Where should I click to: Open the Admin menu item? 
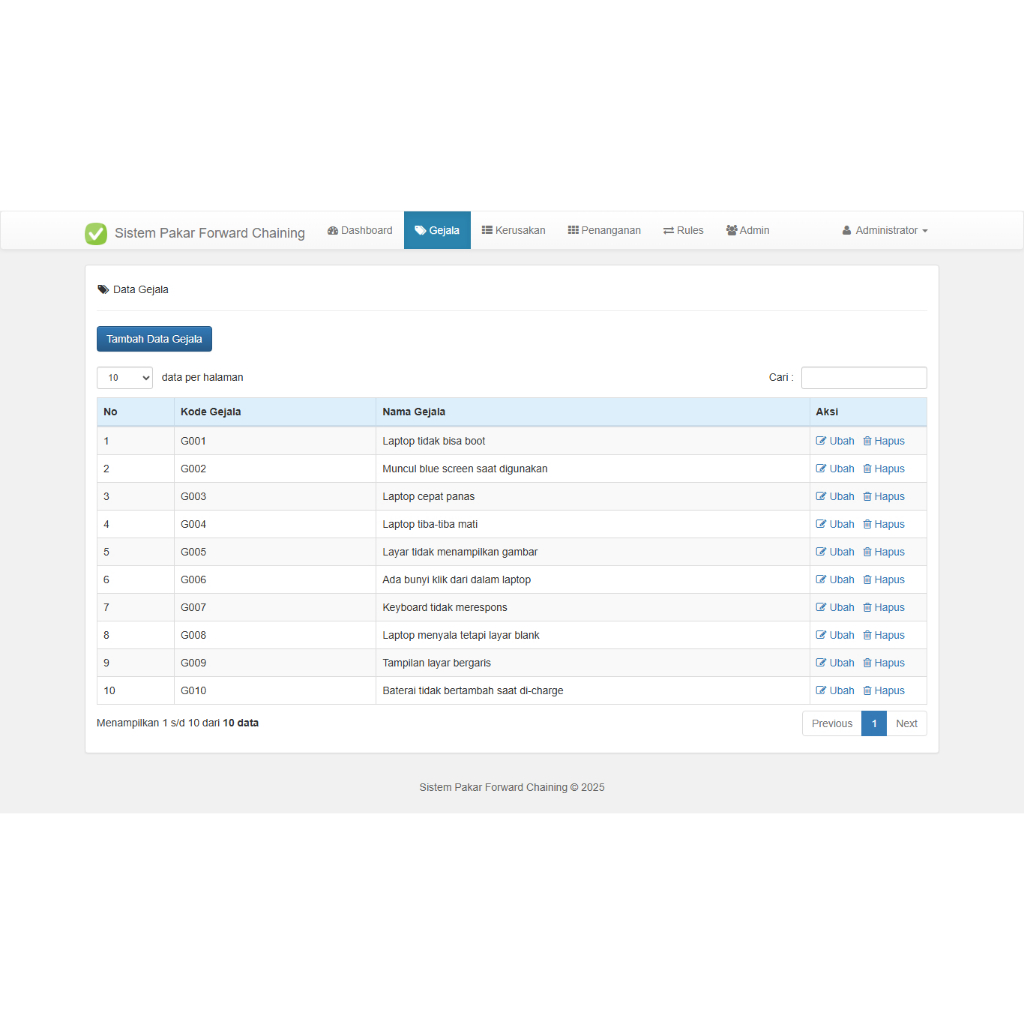[748, 231]
